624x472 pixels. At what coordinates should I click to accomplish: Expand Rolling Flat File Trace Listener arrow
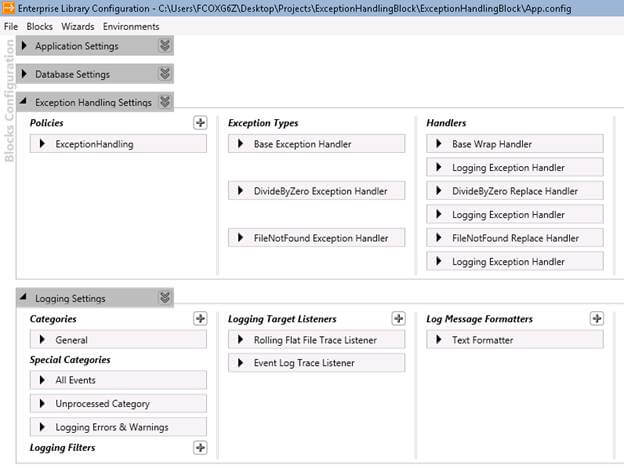[241, 340]
